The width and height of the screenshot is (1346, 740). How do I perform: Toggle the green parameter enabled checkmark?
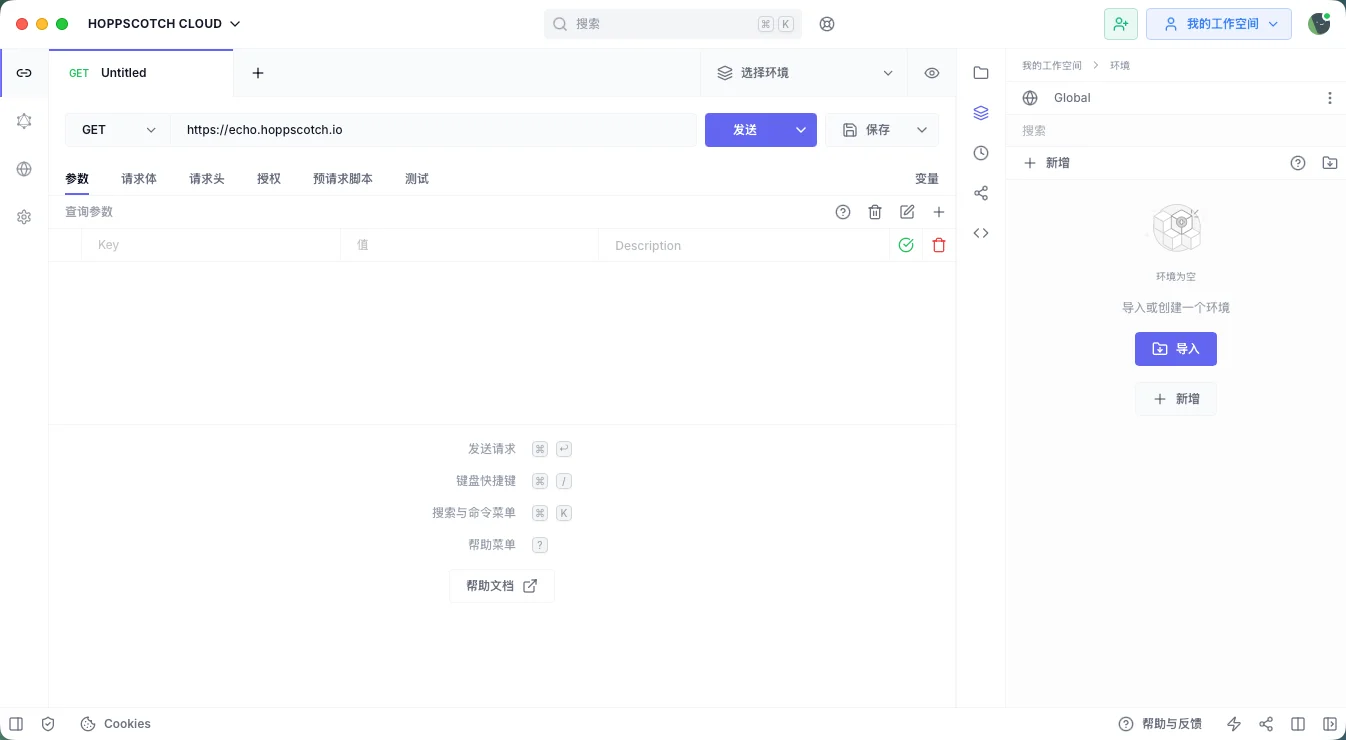[906, 245]
